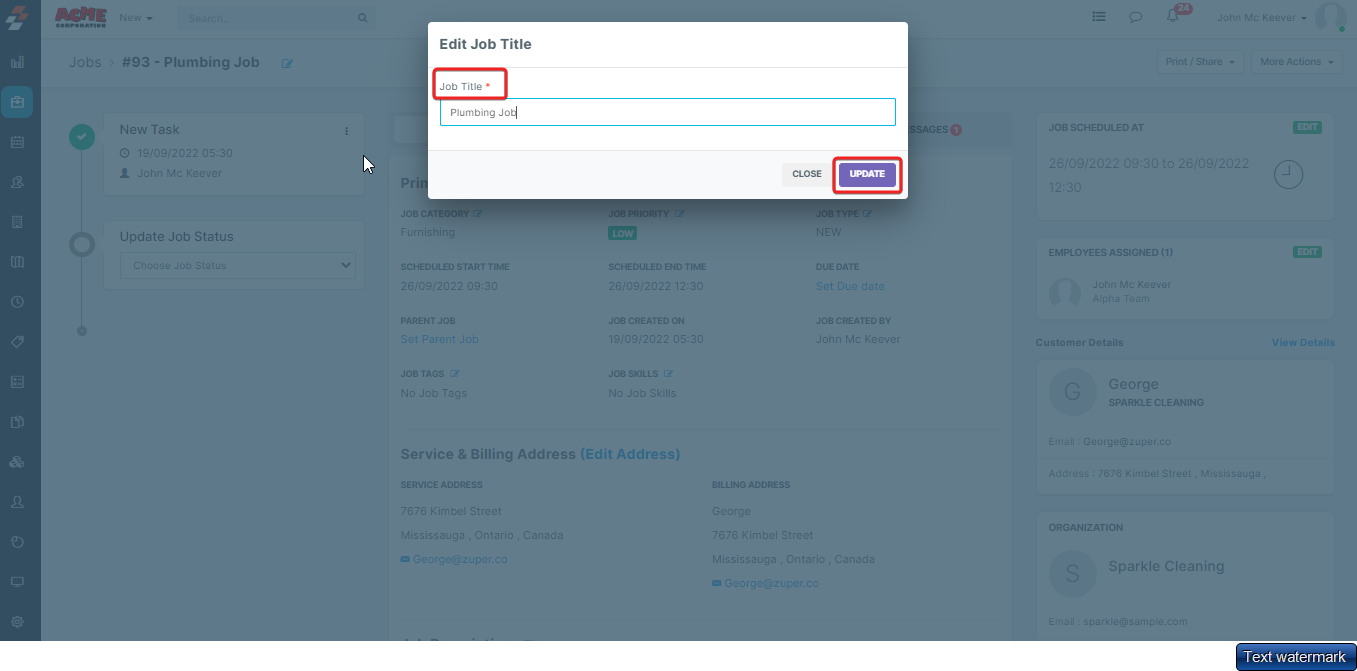The image size is (1357, 671).
Task: Open the notifications bell icon
Action: click(x=1172, y=17)
